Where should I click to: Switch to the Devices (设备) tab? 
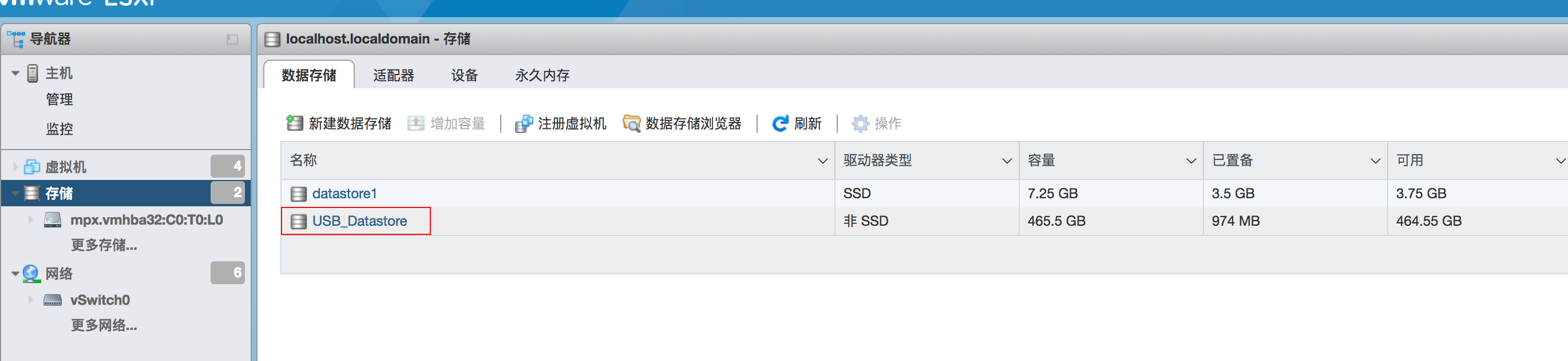(464, 75)
